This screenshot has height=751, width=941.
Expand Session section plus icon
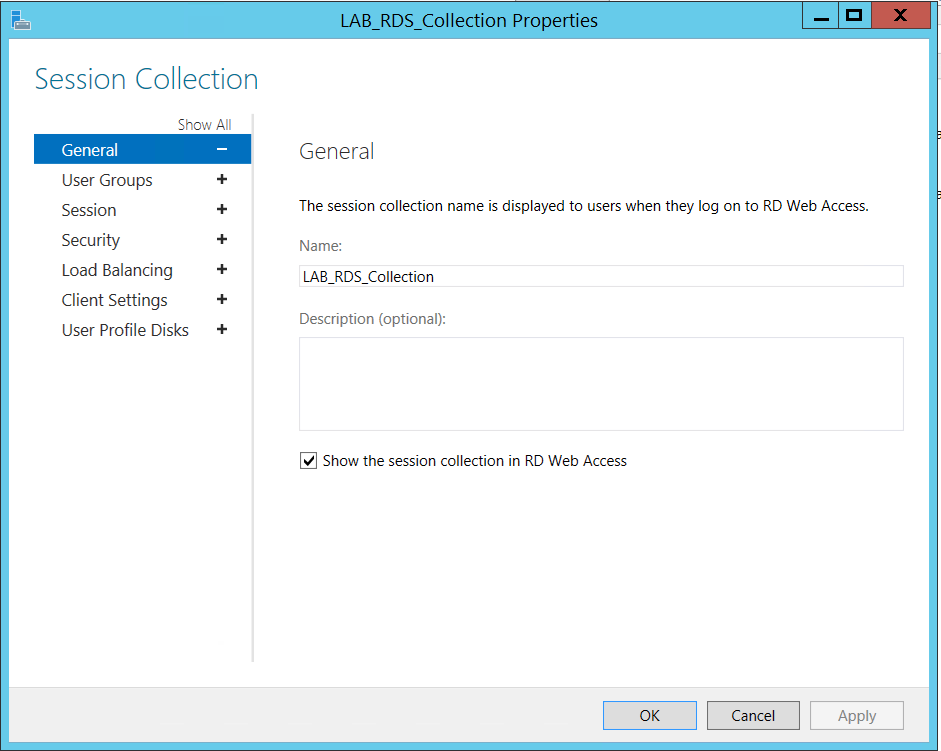(x=222, y=210)
